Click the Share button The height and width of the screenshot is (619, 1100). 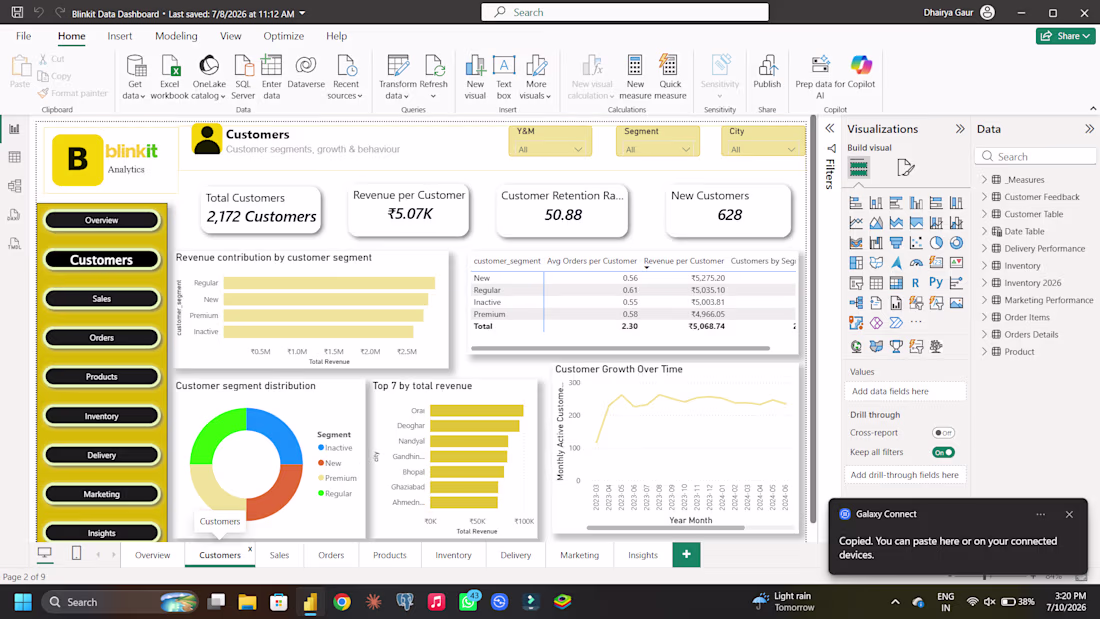(x=1066, y=36)
